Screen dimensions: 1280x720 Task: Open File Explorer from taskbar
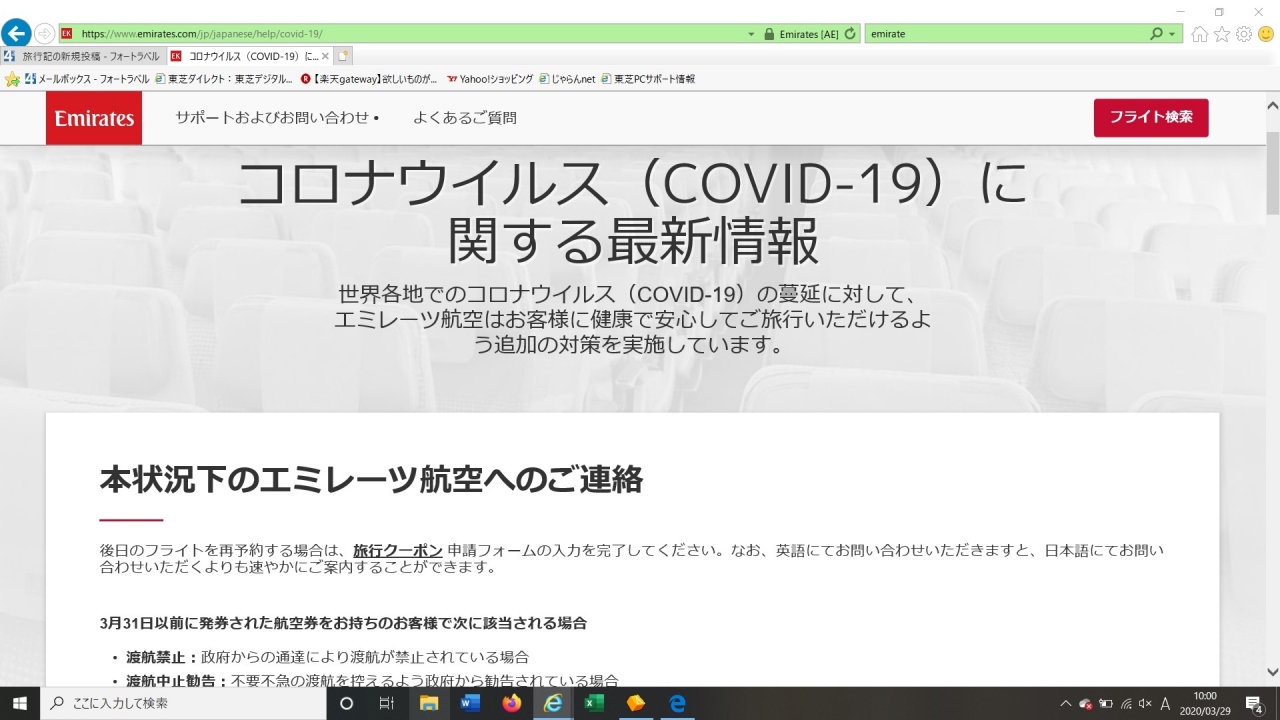click(x=429, y=703)
